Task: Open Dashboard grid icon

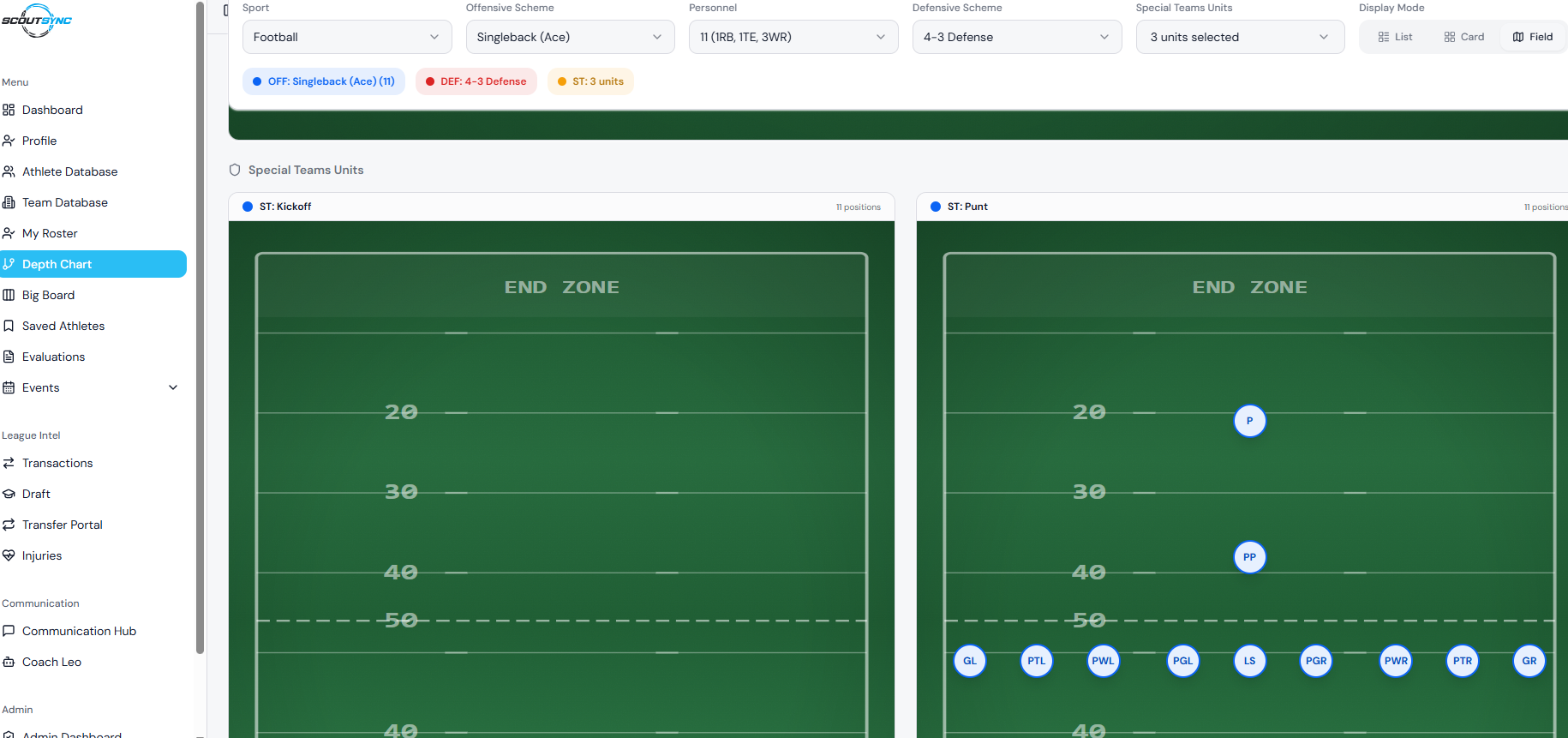Action: [x=9, y=110]
